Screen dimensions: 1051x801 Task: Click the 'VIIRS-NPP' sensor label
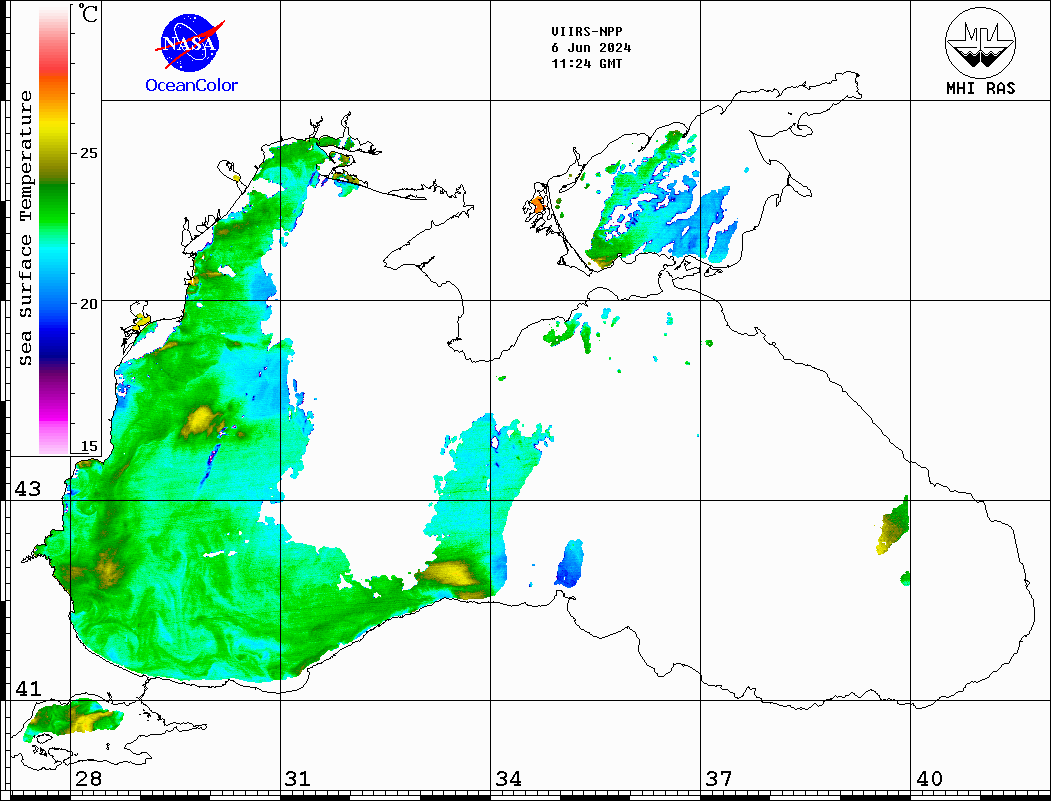pos(586,32)
